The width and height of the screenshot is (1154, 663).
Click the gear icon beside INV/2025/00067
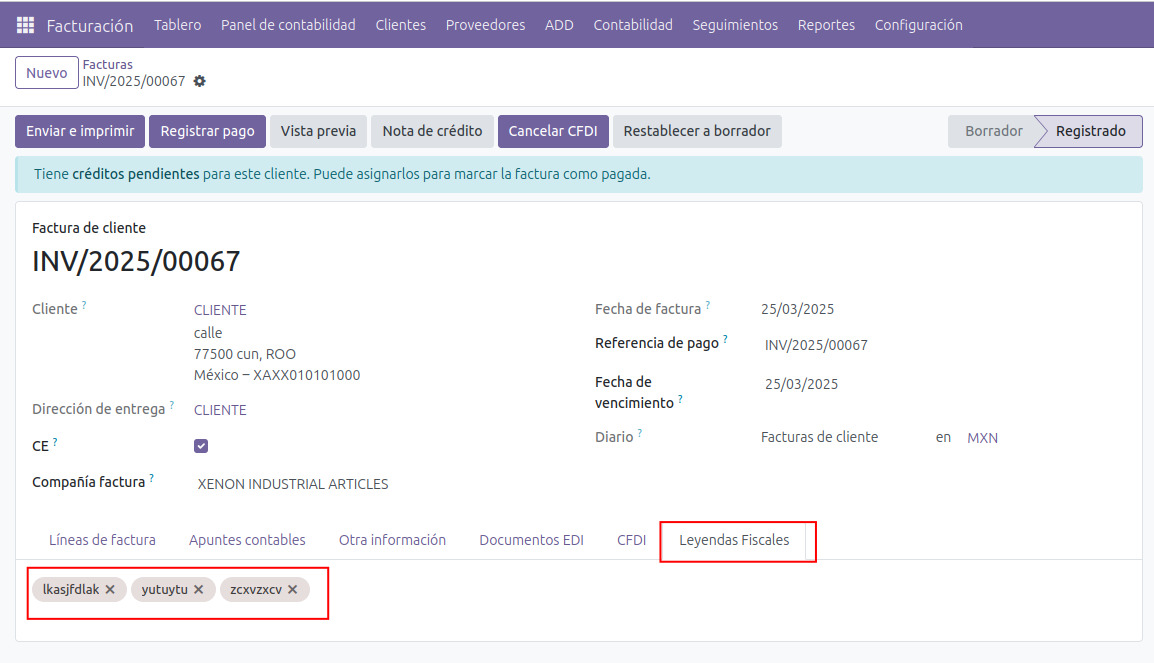click(199, 81)
